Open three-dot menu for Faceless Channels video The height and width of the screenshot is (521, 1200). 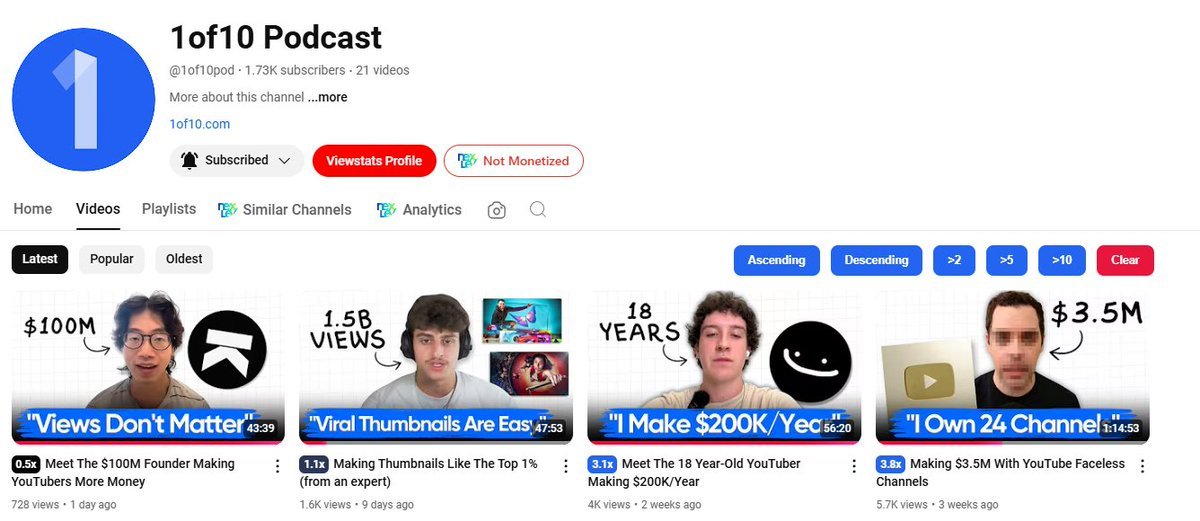click(1142, 466)
